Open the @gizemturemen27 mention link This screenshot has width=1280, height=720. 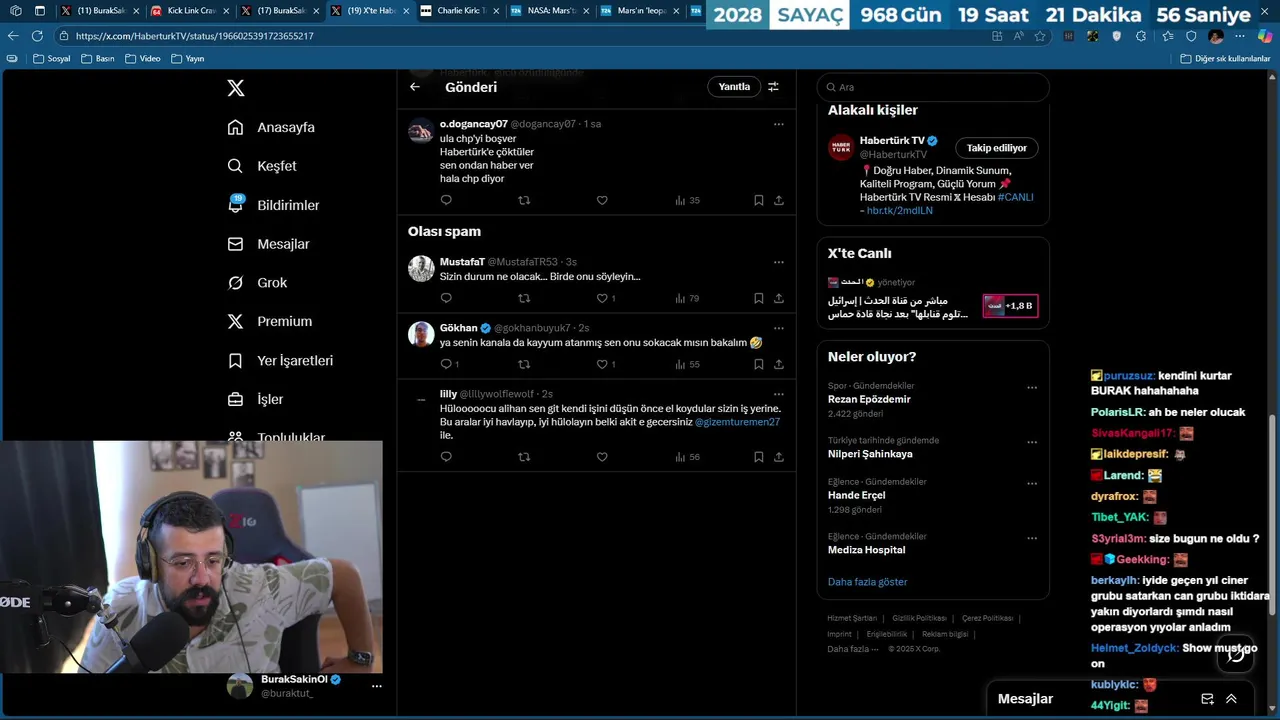click(x=737, y=422)
